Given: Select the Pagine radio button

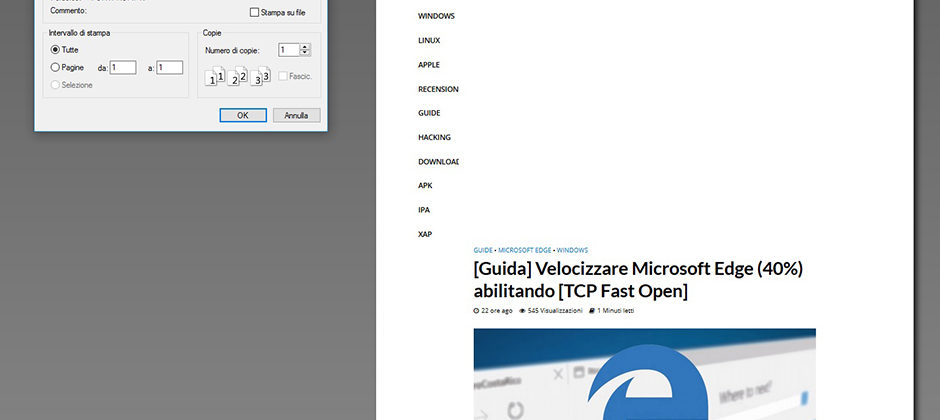Looking at the screenshot, I should 55,68.
